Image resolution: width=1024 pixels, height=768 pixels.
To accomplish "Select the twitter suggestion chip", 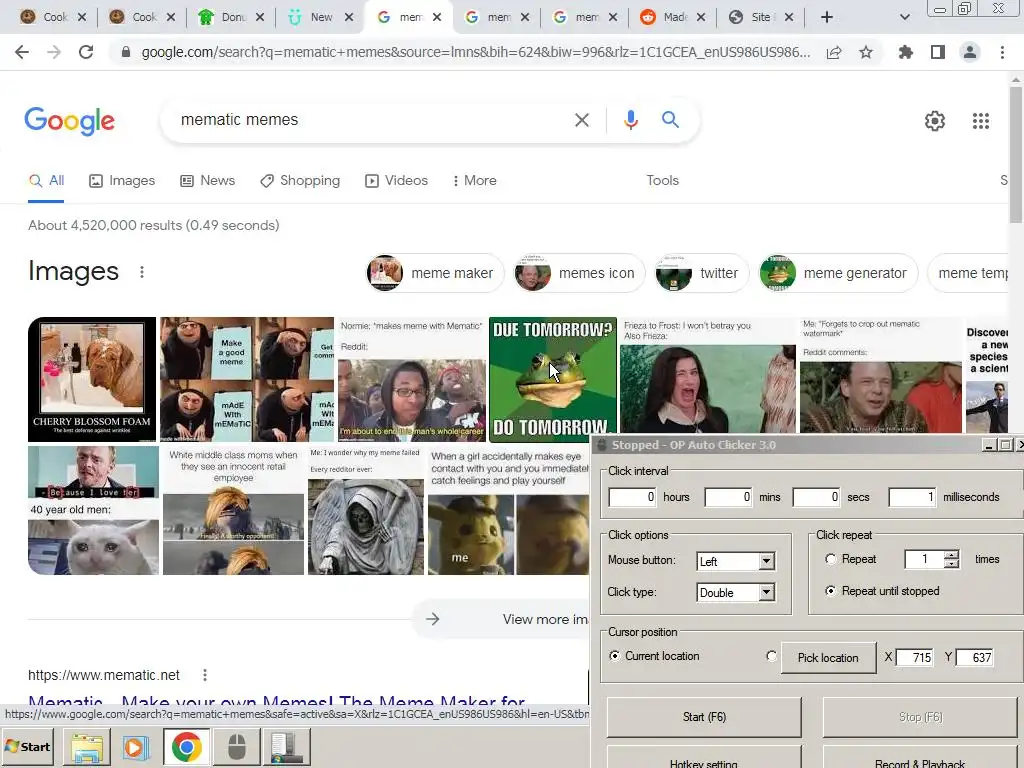I will pyautogui.click(x=701, y=273).
